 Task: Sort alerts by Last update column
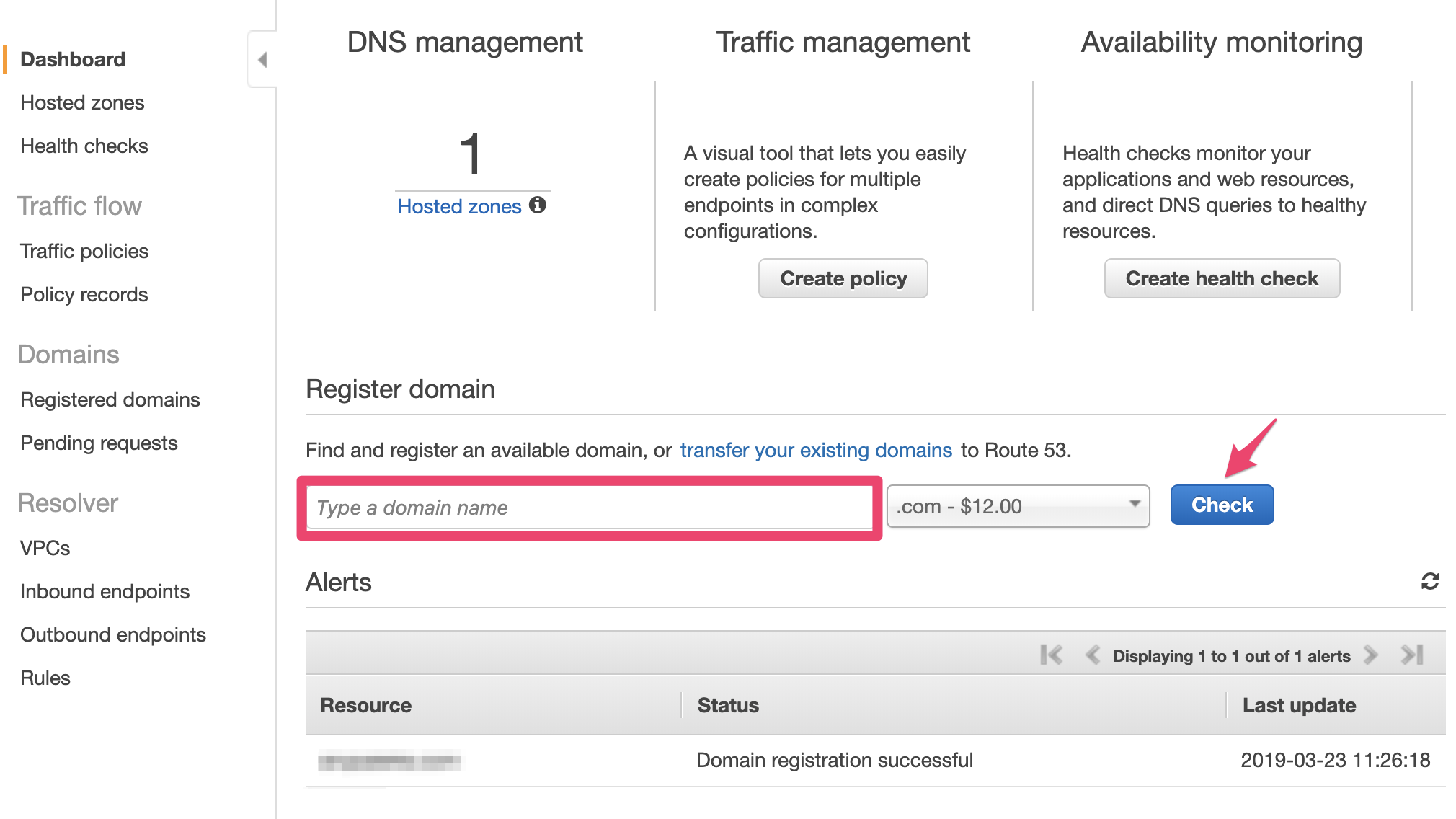(1299, 705)
